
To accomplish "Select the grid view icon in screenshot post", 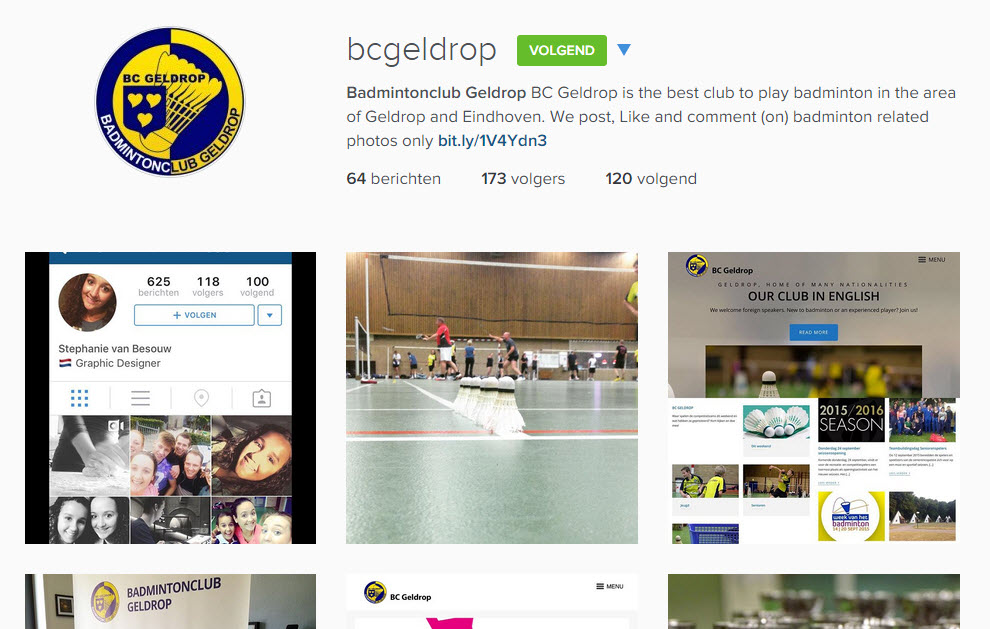I will pos(80,398).
